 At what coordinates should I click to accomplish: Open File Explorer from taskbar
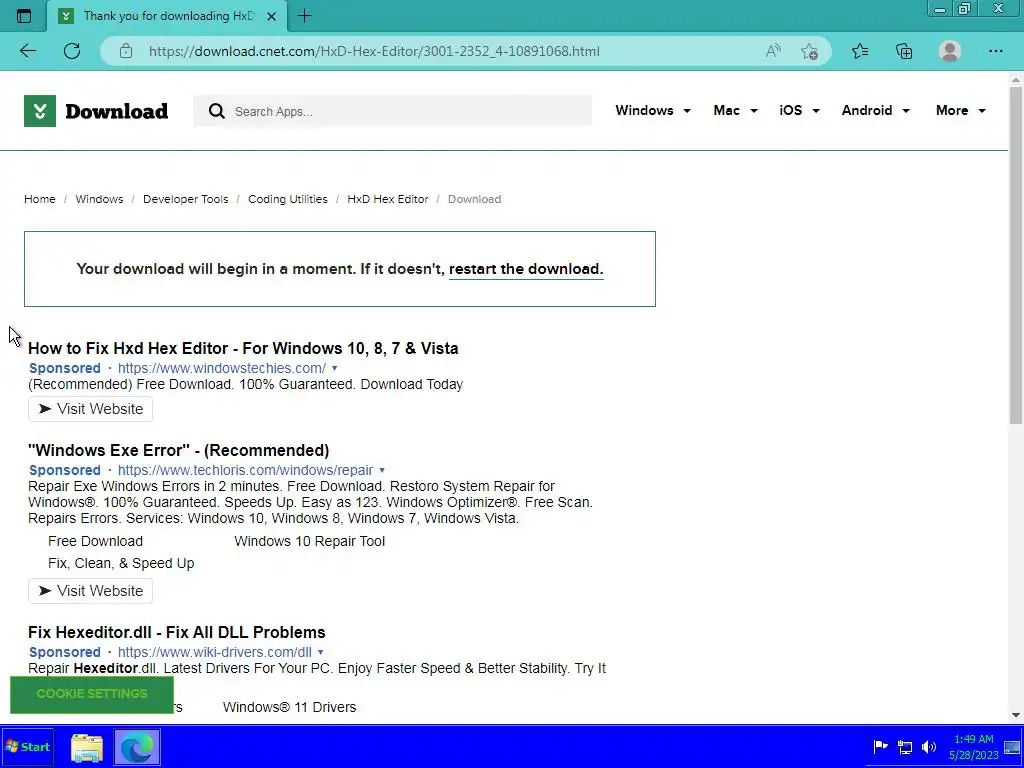(87, 747)
